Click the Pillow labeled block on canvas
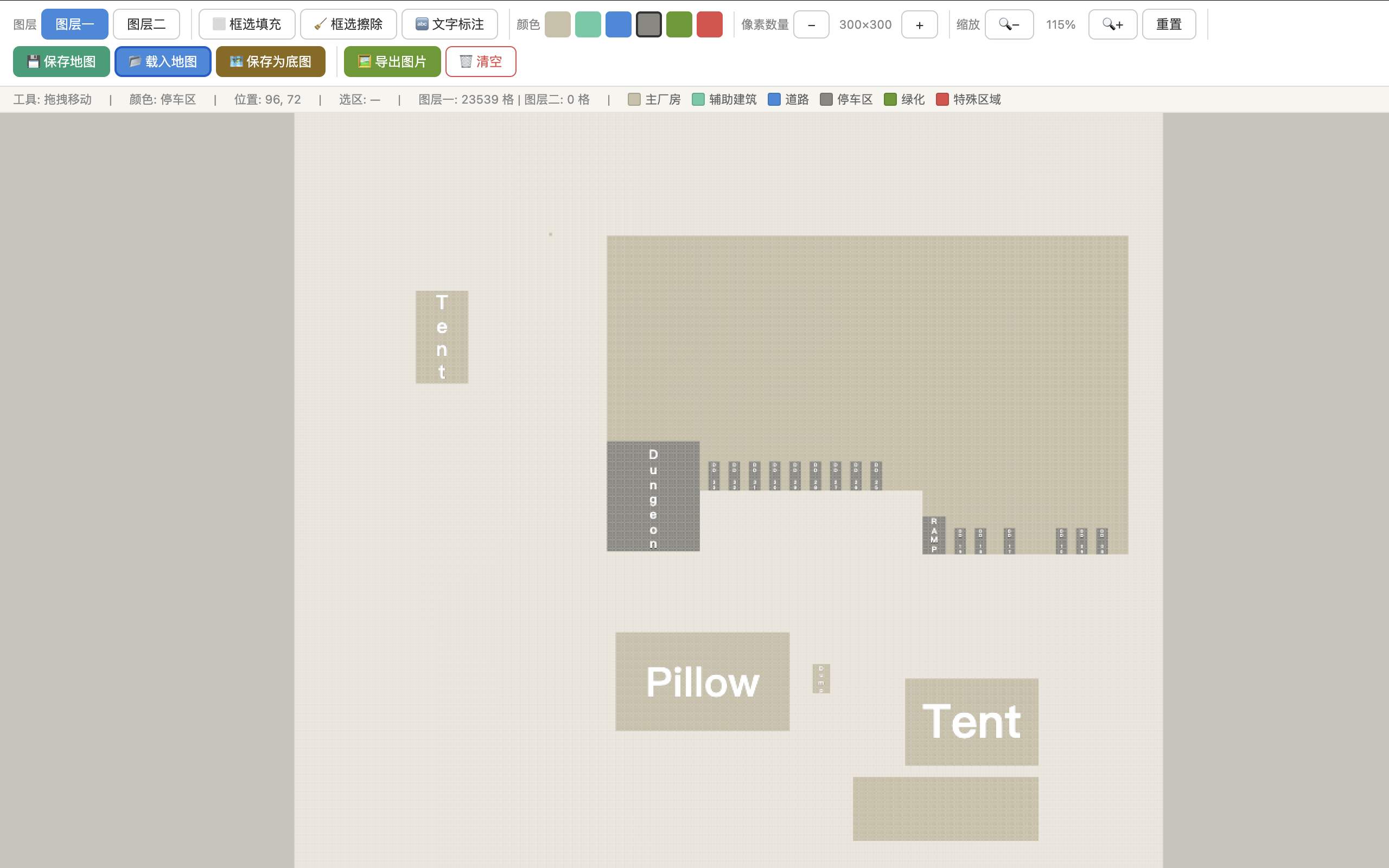Screen dimensions: 1389x868 (x=703, y=681)
